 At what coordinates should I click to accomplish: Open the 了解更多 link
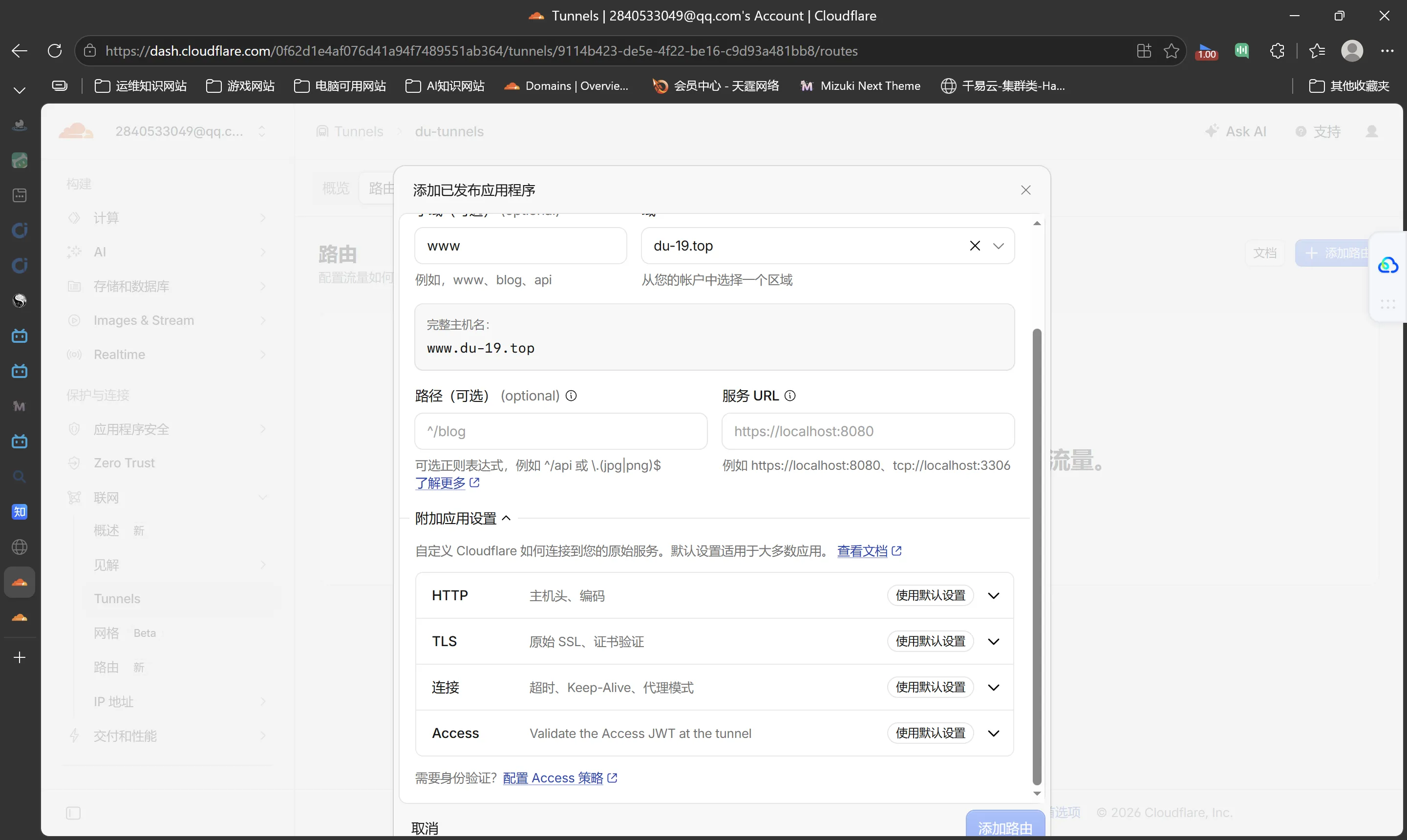[448, 483]
